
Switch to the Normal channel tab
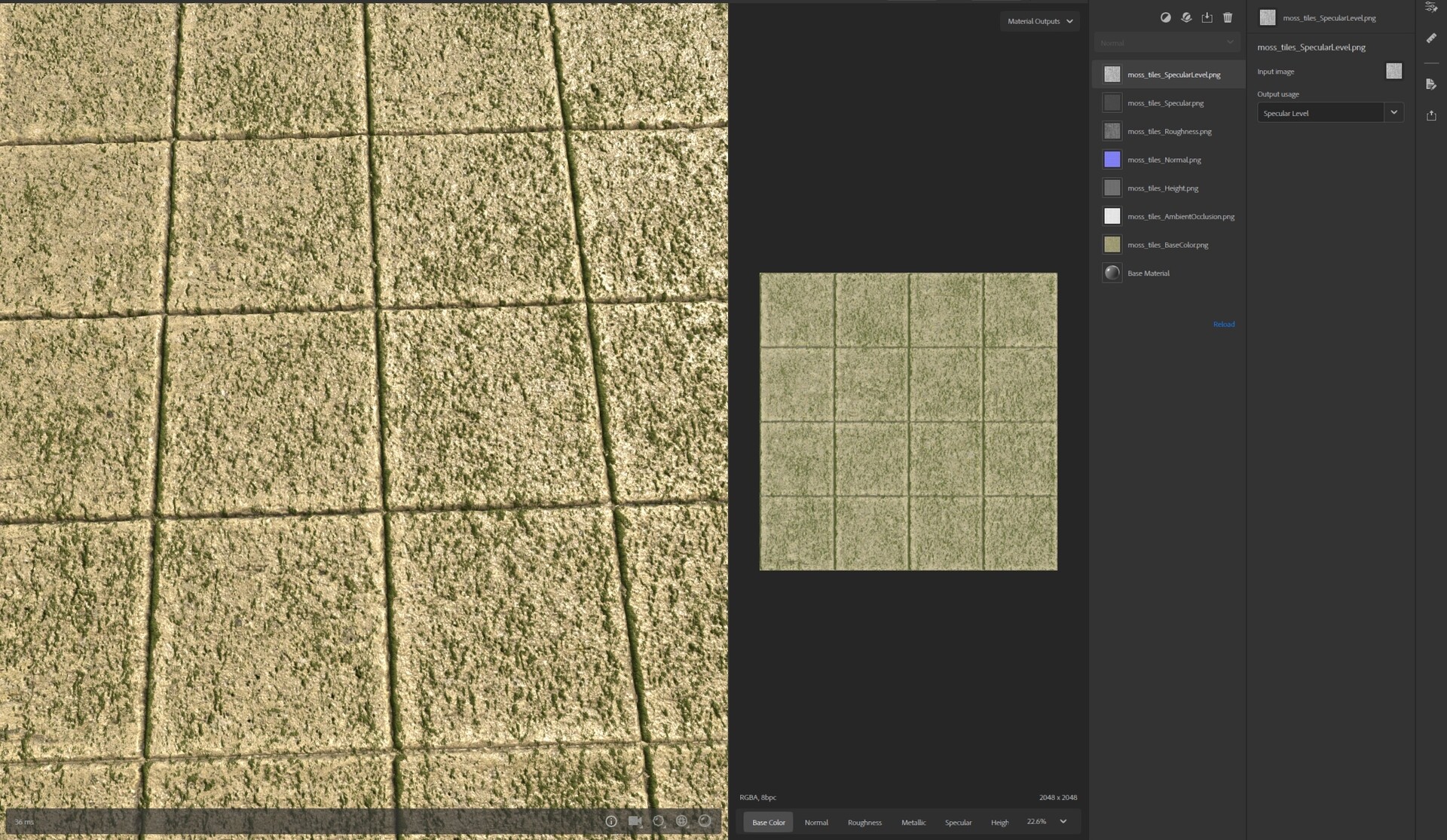point(815,822)
